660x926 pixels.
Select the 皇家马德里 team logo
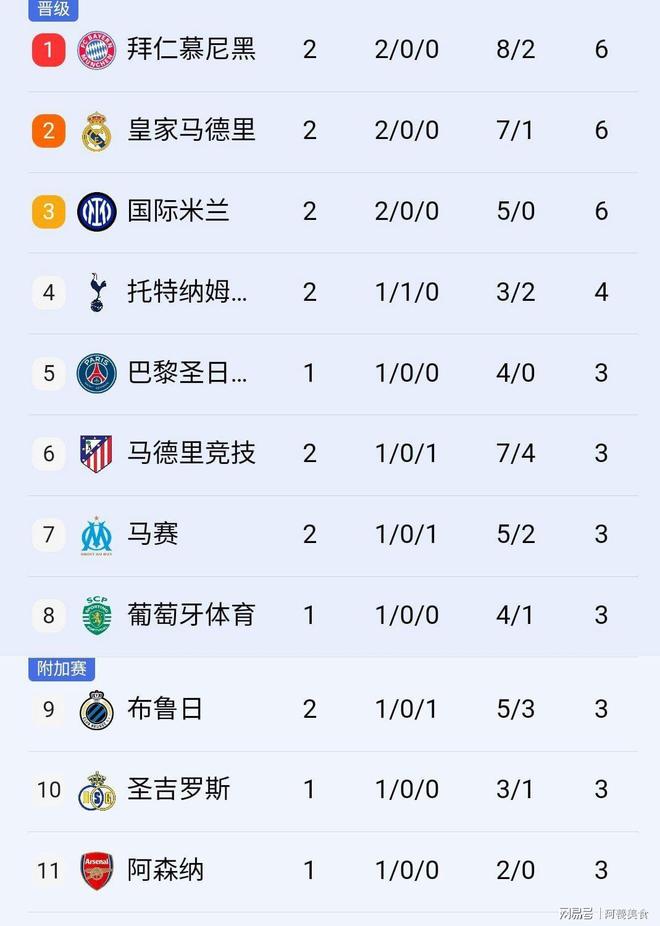point(93,130)
